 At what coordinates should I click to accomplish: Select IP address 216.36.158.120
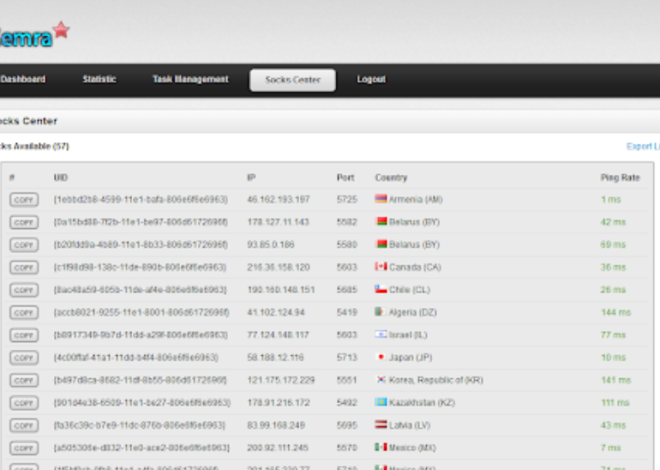(278, 268)
